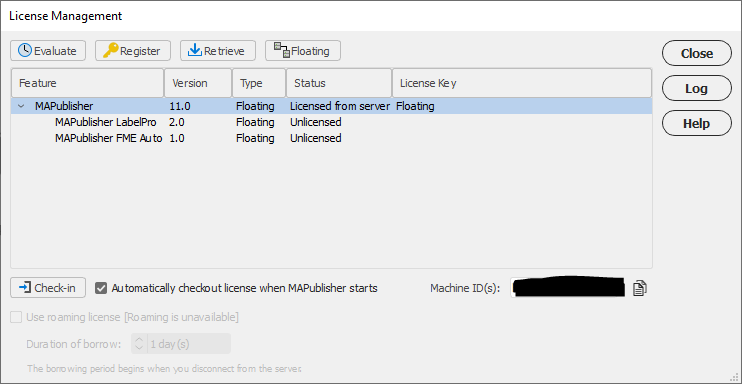The width and height of the screenshot is (742, 384).
Task: Click version '1.0' cell
Action: (177, 138)
